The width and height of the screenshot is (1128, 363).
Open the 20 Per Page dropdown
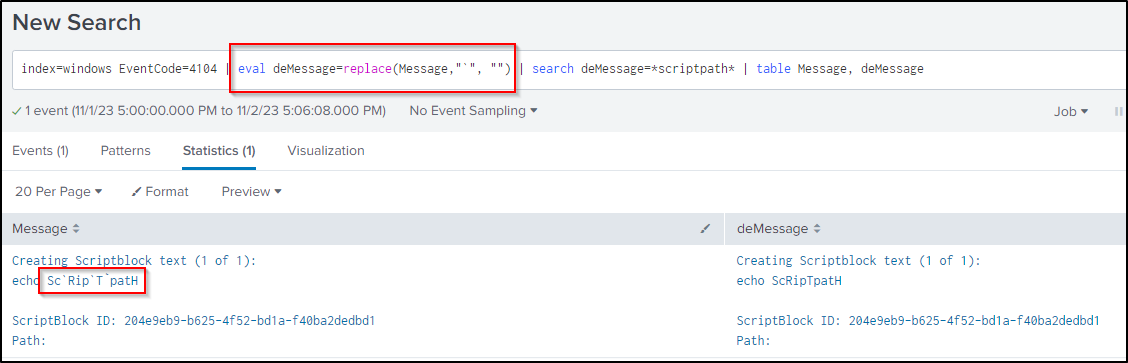59,192
